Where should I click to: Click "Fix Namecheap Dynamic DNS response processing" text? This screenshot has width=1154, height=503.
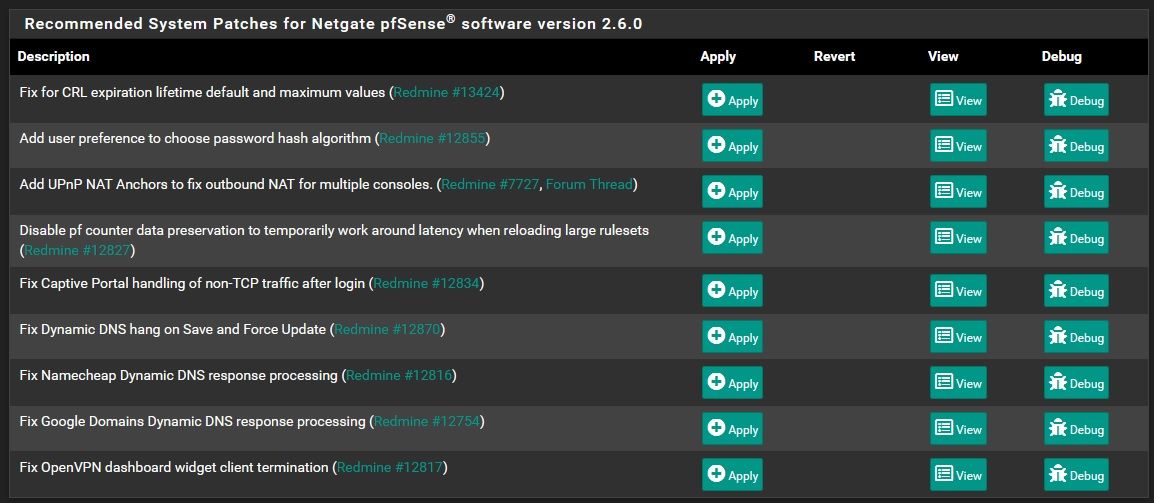[x=178, y=376]
